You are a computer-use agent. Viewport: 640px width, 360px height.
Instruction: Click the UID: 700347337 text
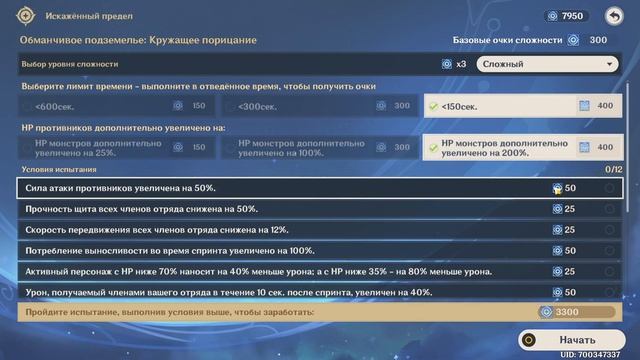point(590,355)
